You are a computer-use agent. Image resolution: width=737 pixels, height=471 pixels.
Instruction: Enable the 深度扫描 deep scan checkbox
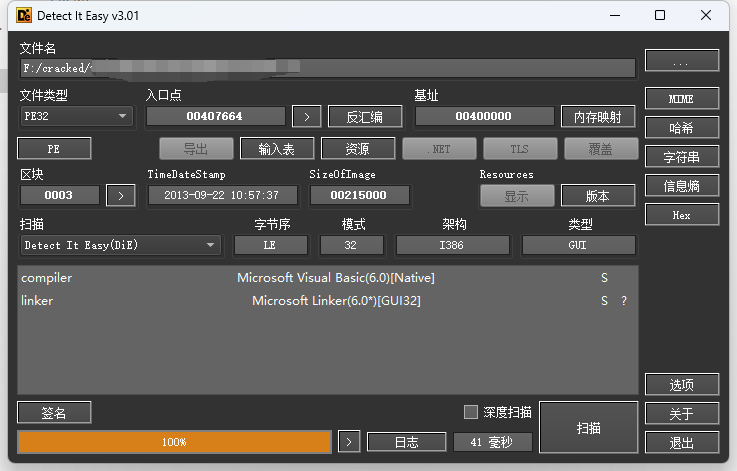pyautogui.click(x=471, y=412)
